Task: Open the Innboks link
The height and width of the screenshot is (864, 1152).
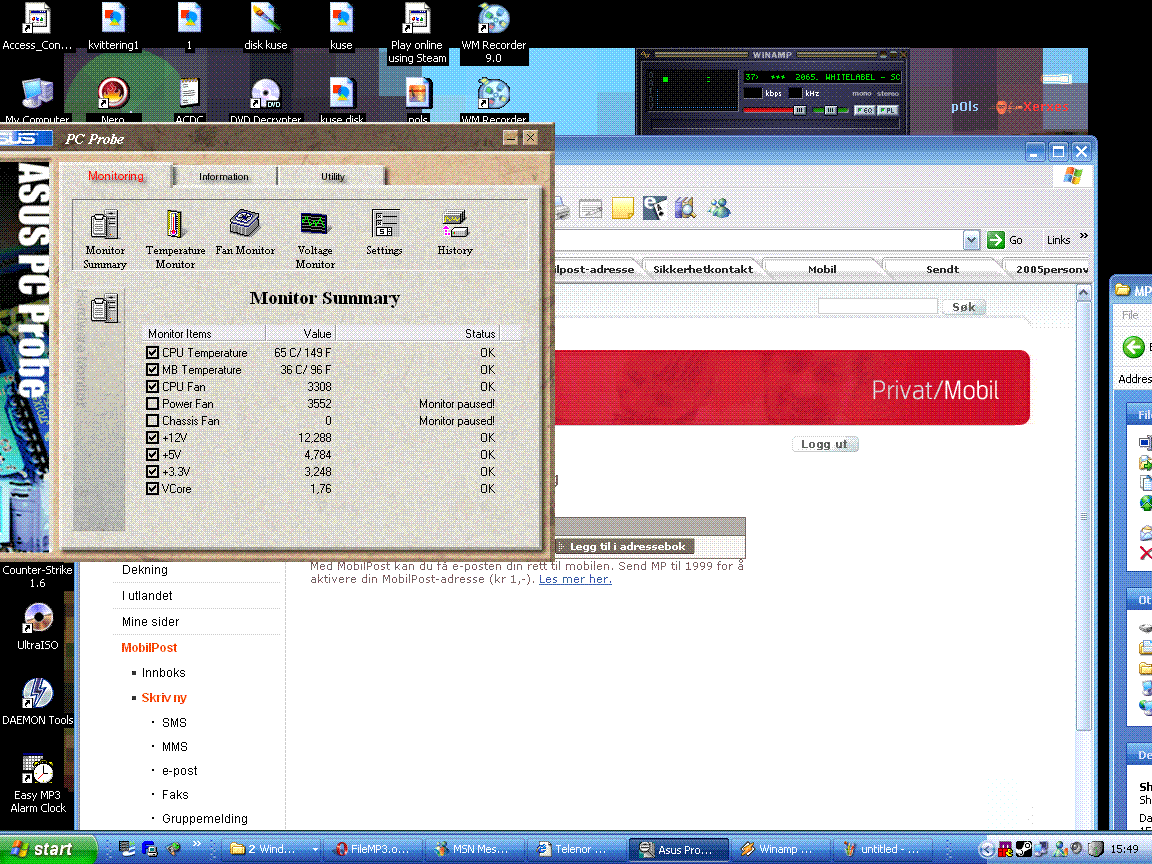Action: 163,672
